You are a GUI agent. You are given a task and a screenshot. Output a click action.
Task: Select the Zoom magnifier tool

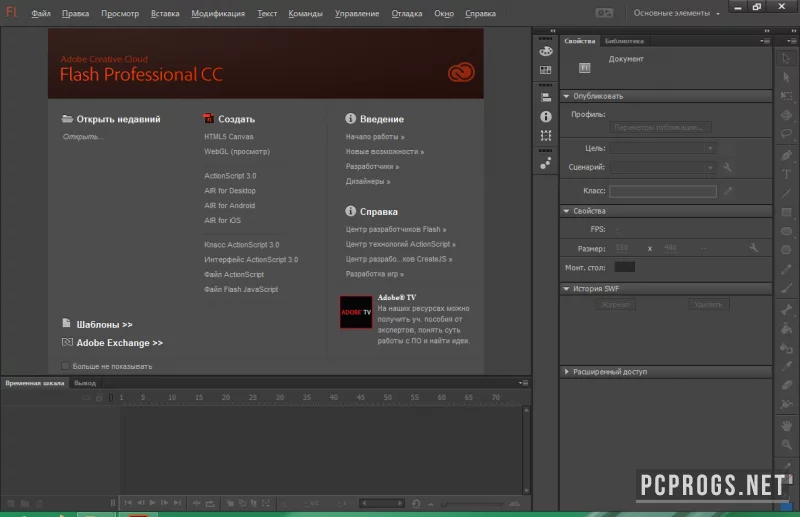(786, 445)
